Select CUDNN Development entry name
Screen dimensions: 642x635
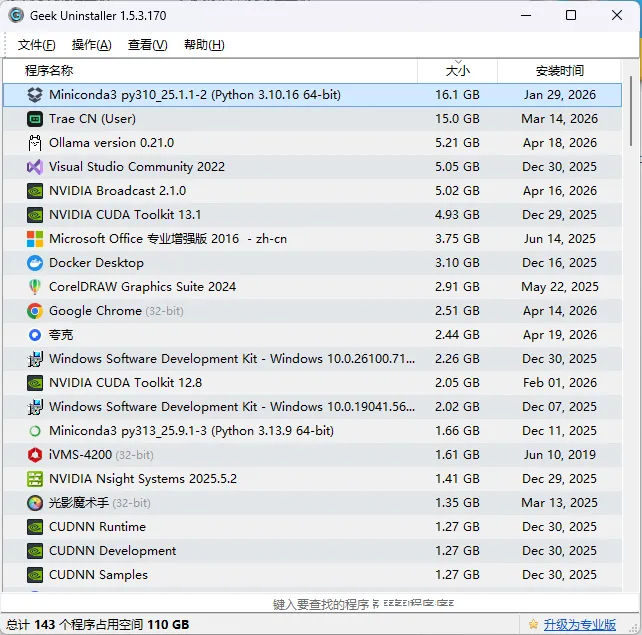[x=113, y=551]
